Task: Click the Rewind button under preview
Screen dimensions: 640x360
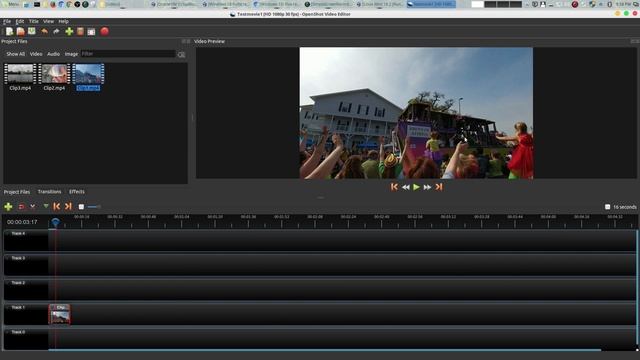Action: pyautogui.click(x=405, y=187)
